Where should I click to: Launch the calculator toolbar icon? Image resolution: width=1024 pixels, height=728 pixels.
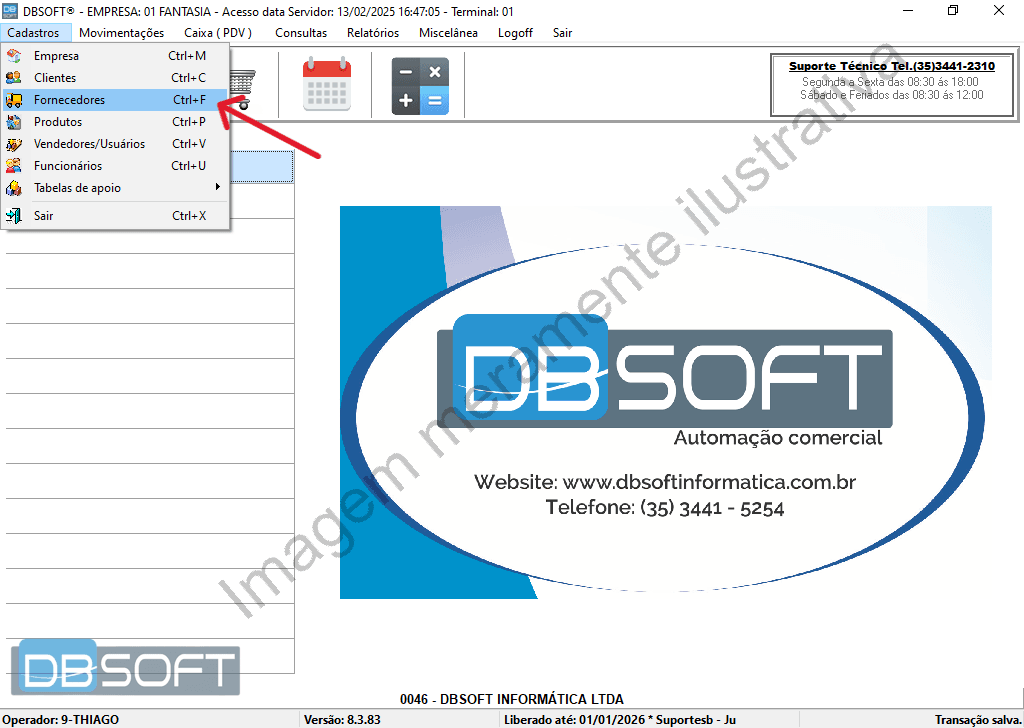[x=420, y=85]
